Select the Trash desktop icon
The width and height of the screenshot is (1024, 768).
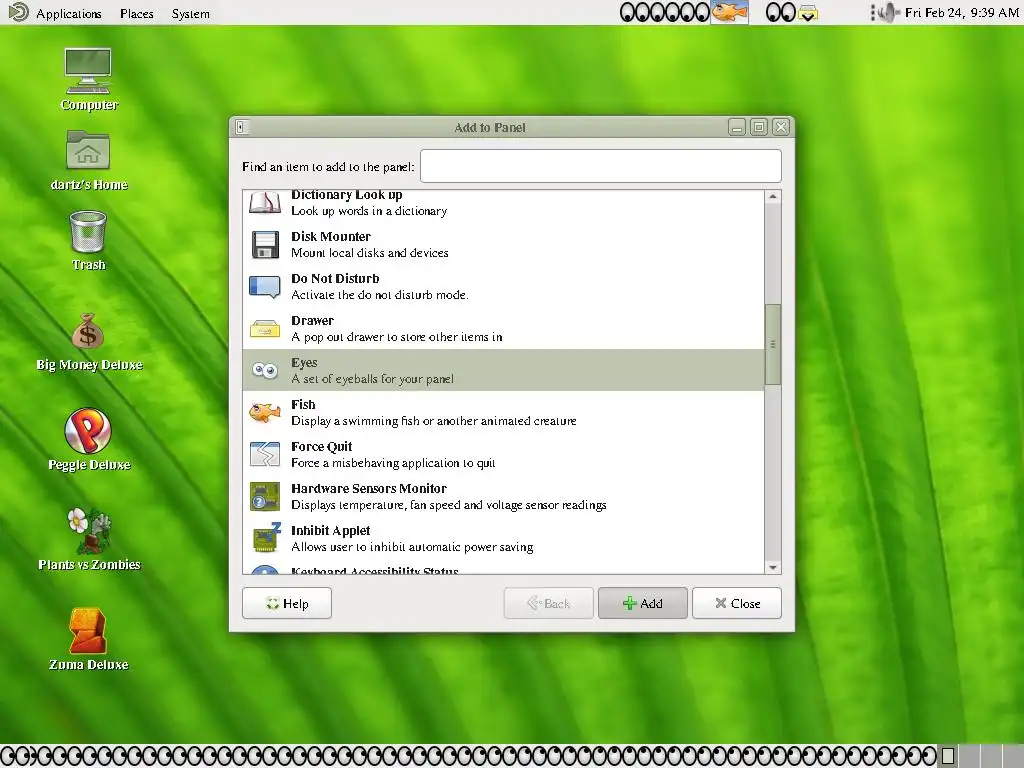pyautogui.click(x=88, y=231)
